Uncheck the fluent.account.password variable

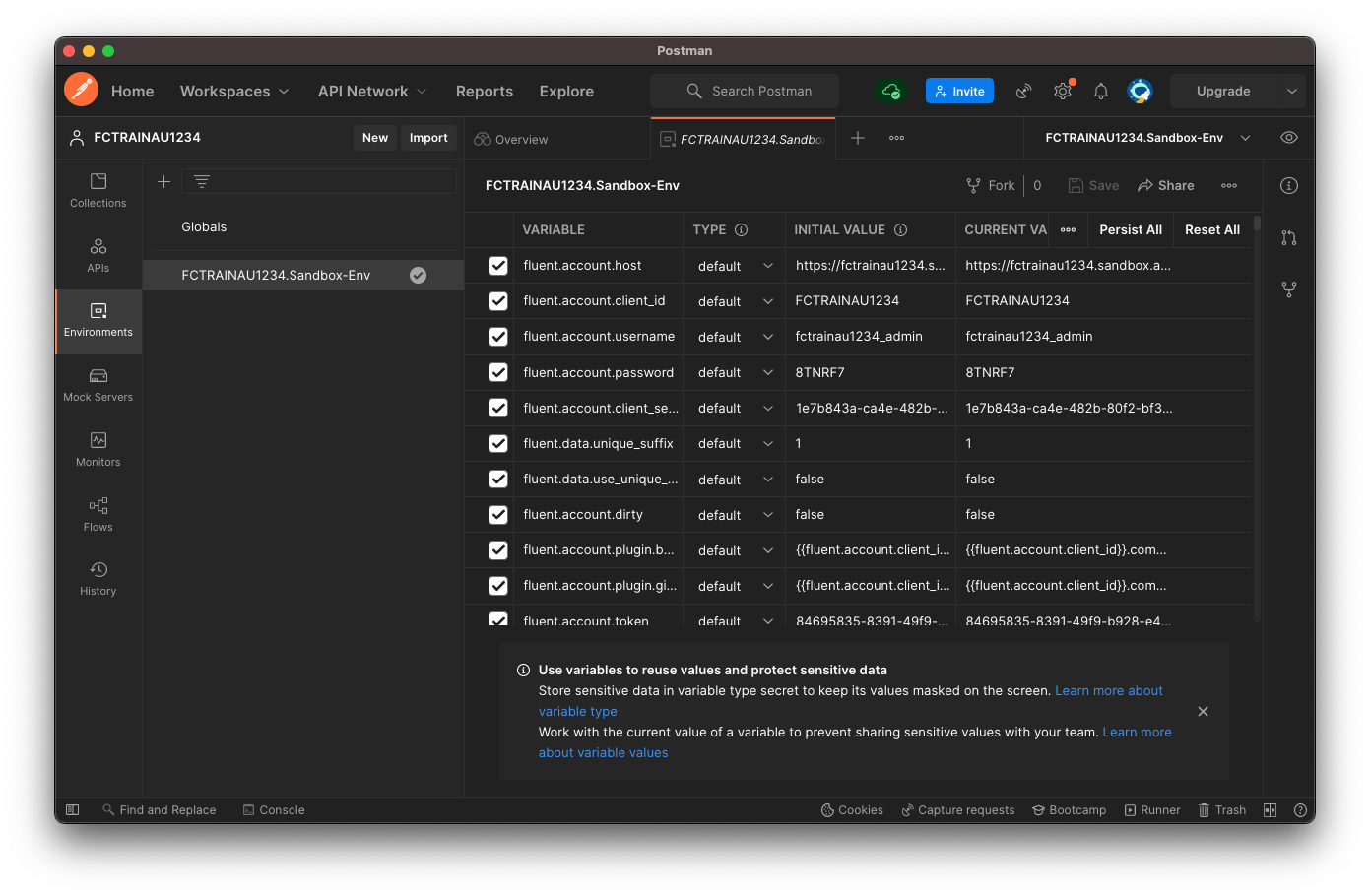tap(498, 372)
